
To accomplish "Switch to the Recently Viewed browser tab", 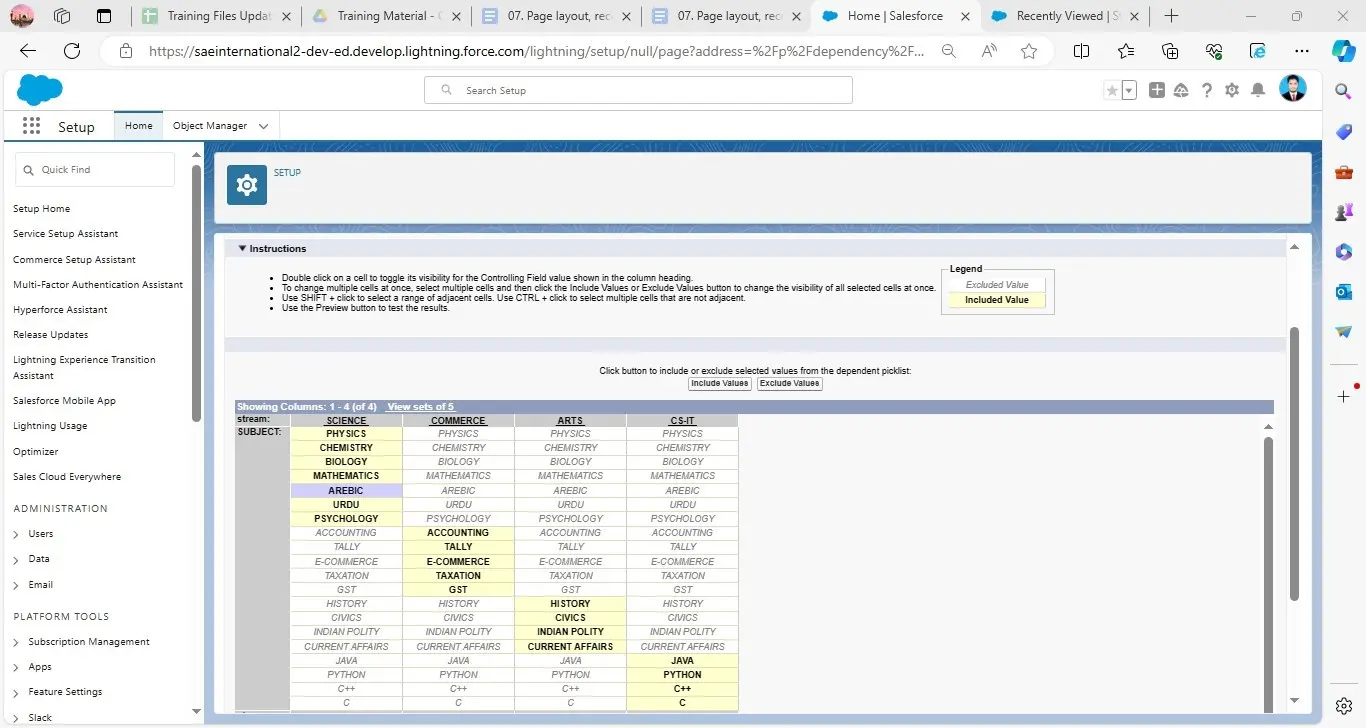I will coord(1059,16).
